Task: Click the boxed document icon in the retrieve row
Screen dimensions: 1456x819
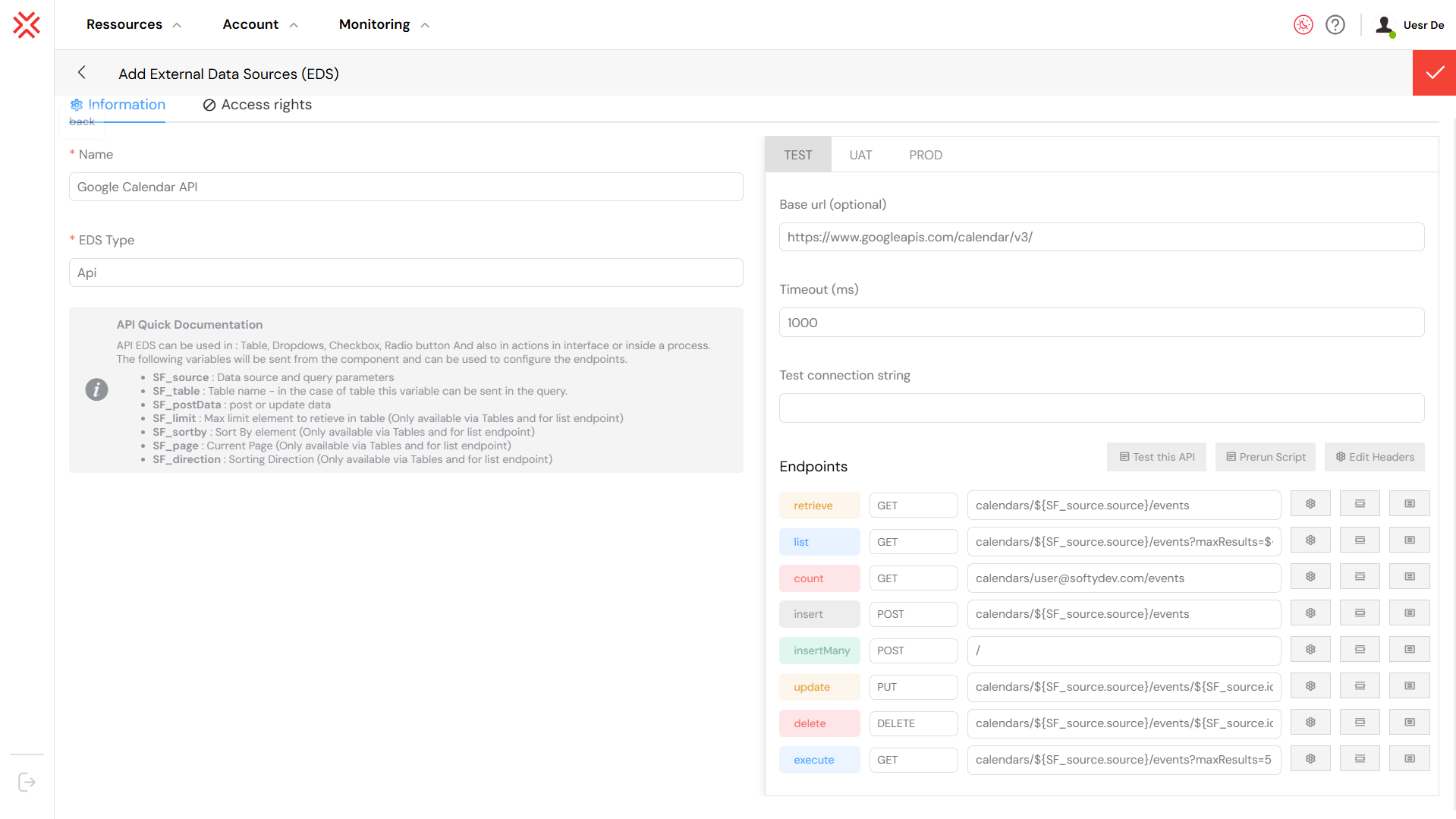Action: click(1410, 504)
